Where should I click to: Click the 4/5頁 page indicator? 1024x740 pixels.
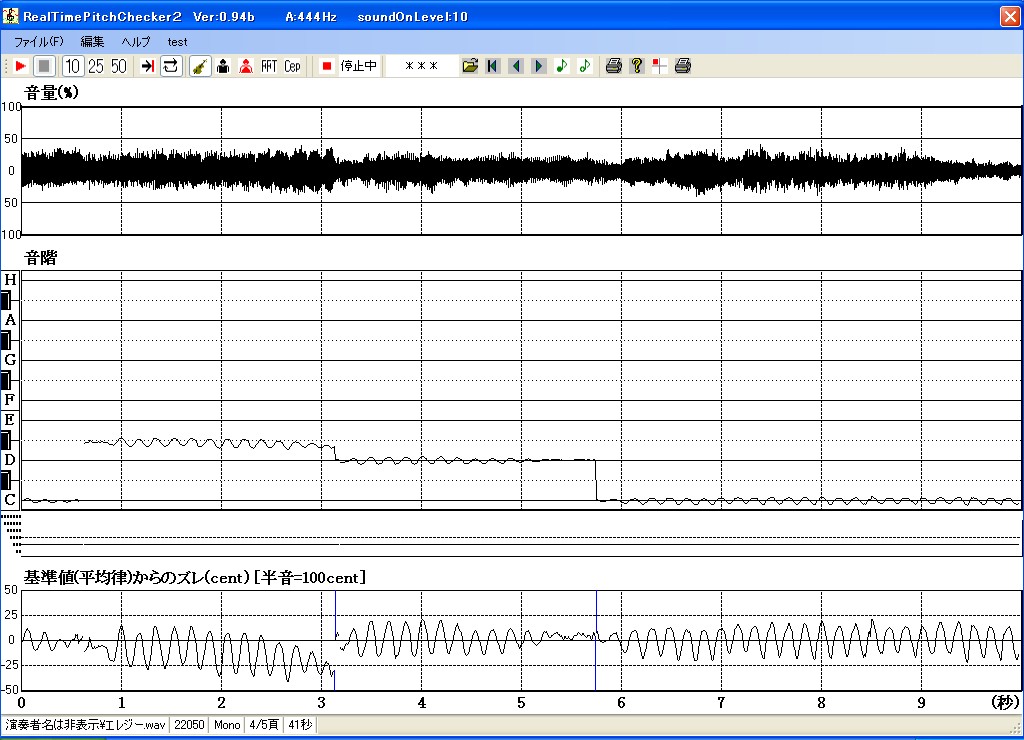tap(264, 725)
